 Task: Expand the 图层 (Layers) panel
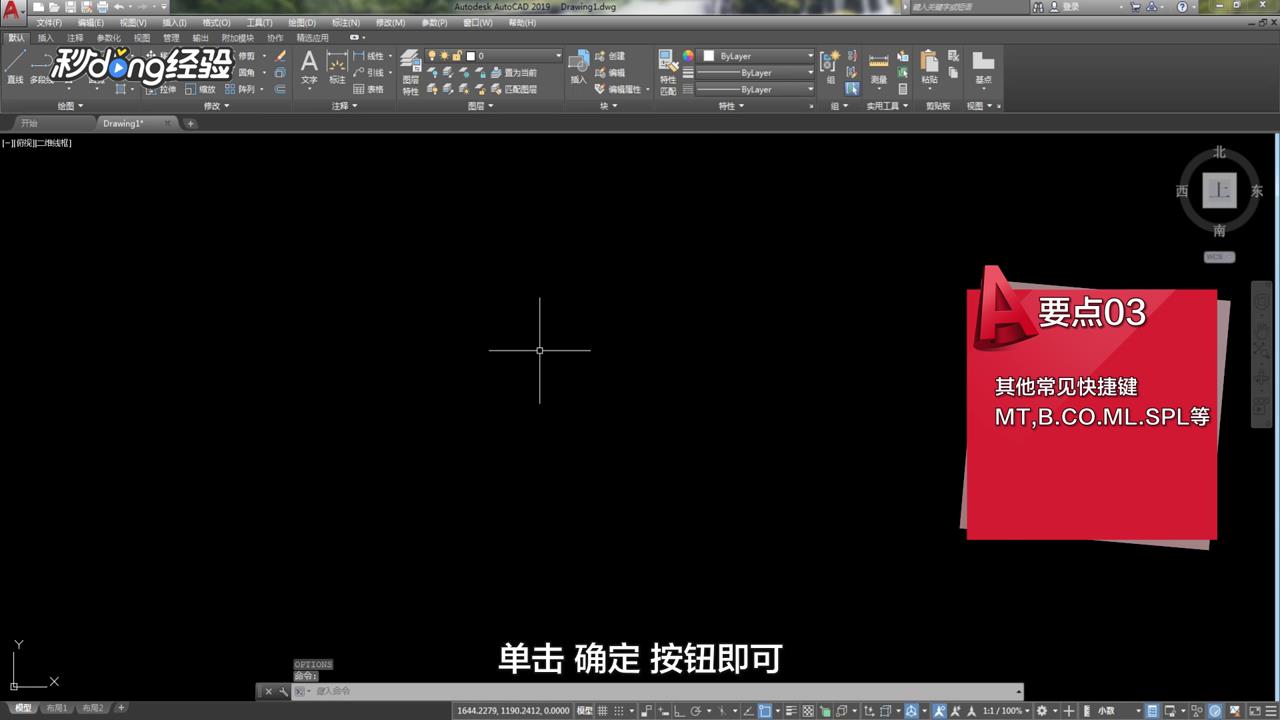click(x=481, y=106)
